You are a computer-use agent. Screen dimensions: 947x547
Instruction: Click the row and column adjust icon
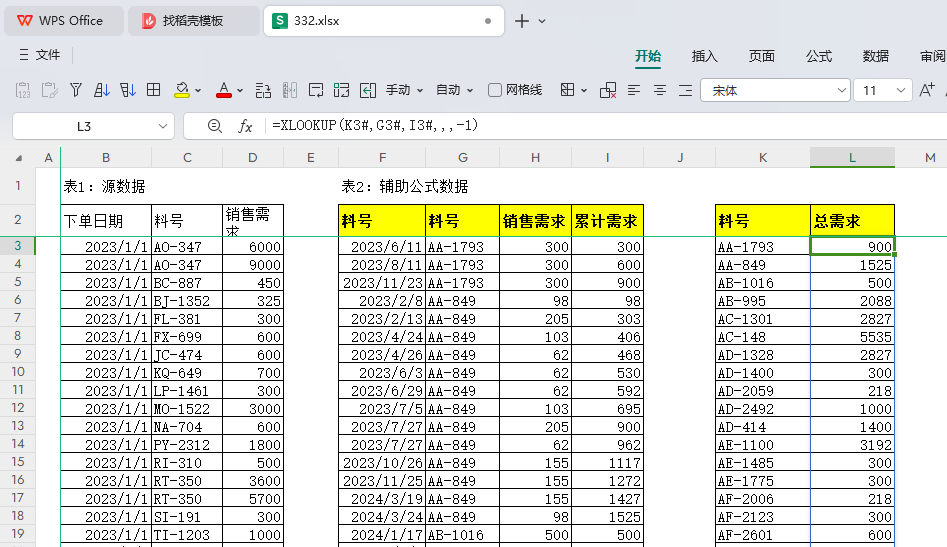click(263, 91)
